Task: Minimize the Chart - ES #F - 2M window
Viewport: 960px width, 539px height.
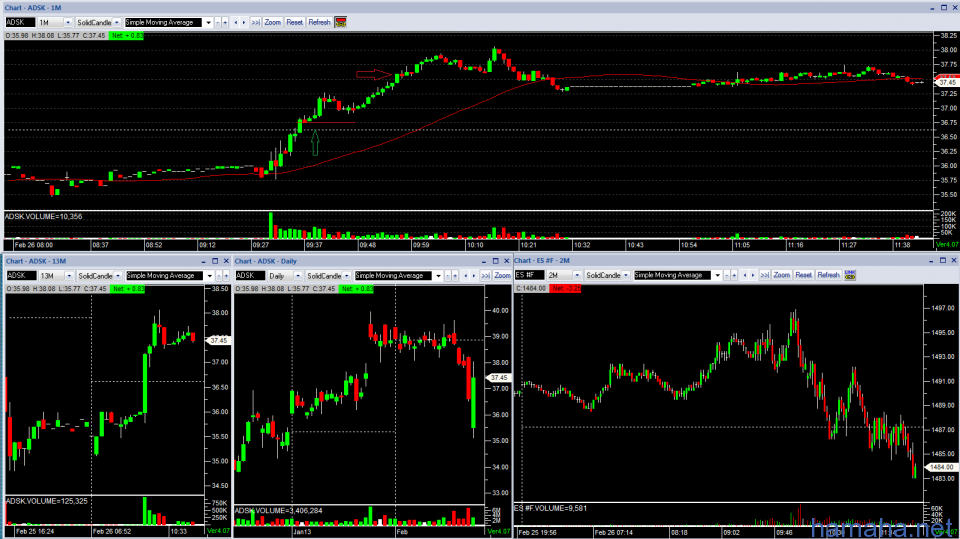Action: pos(932,261)
